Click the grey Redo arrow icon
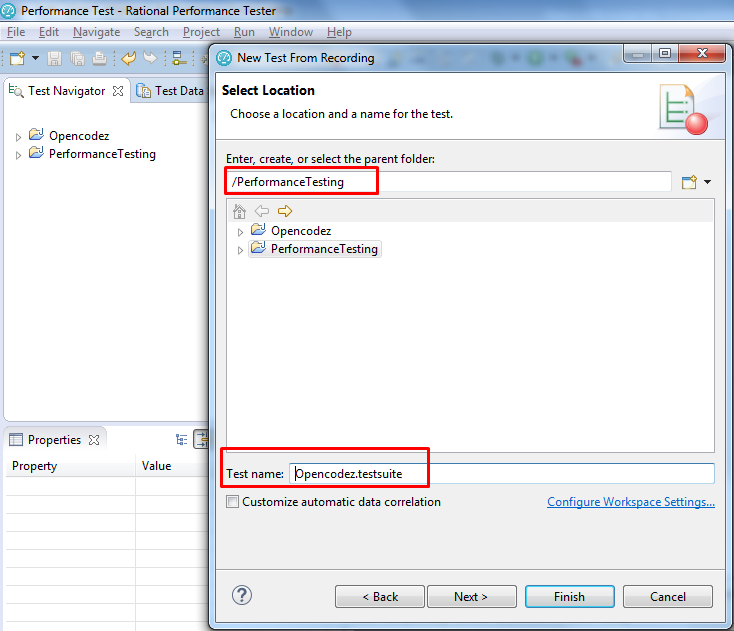The width and height of the screenshot is (734, 631). (x=150, y=58)
